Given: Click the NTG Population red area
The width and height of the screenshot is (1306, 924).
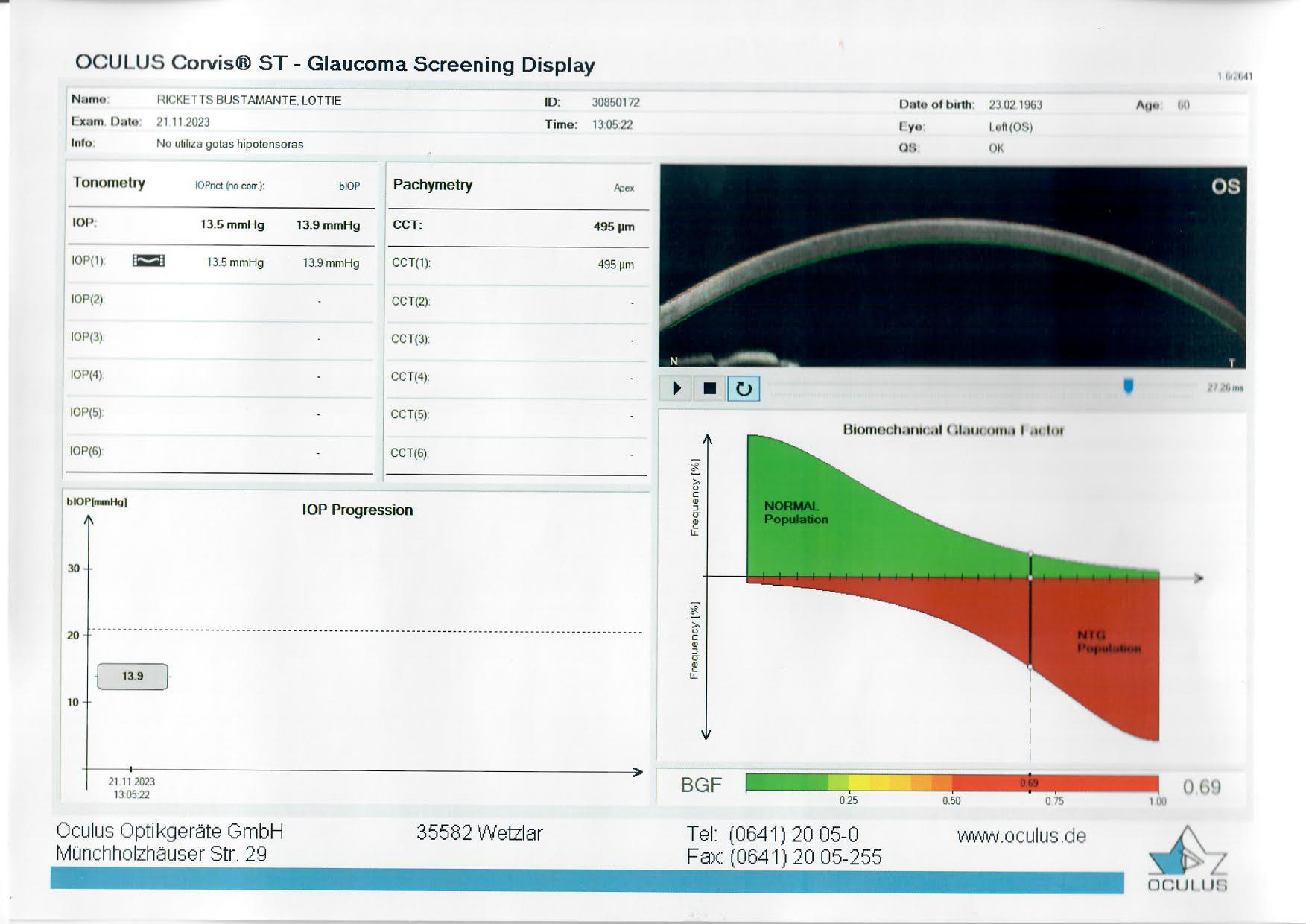Looking at the screenshot, I should pyautogui.click(x=1108, y=642).
